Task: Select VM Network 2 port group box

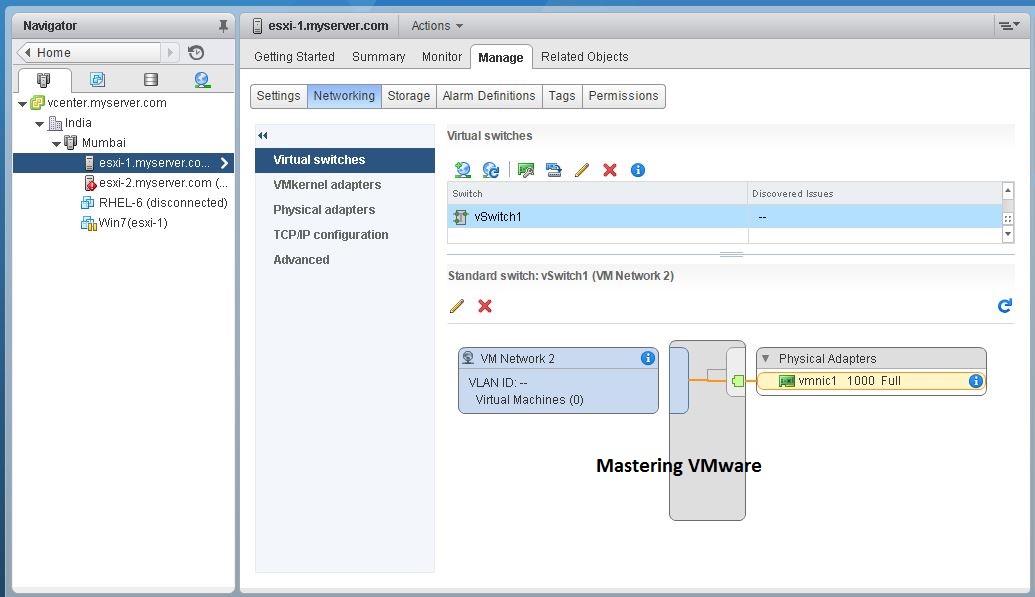Action: click(x=558, y=381)
